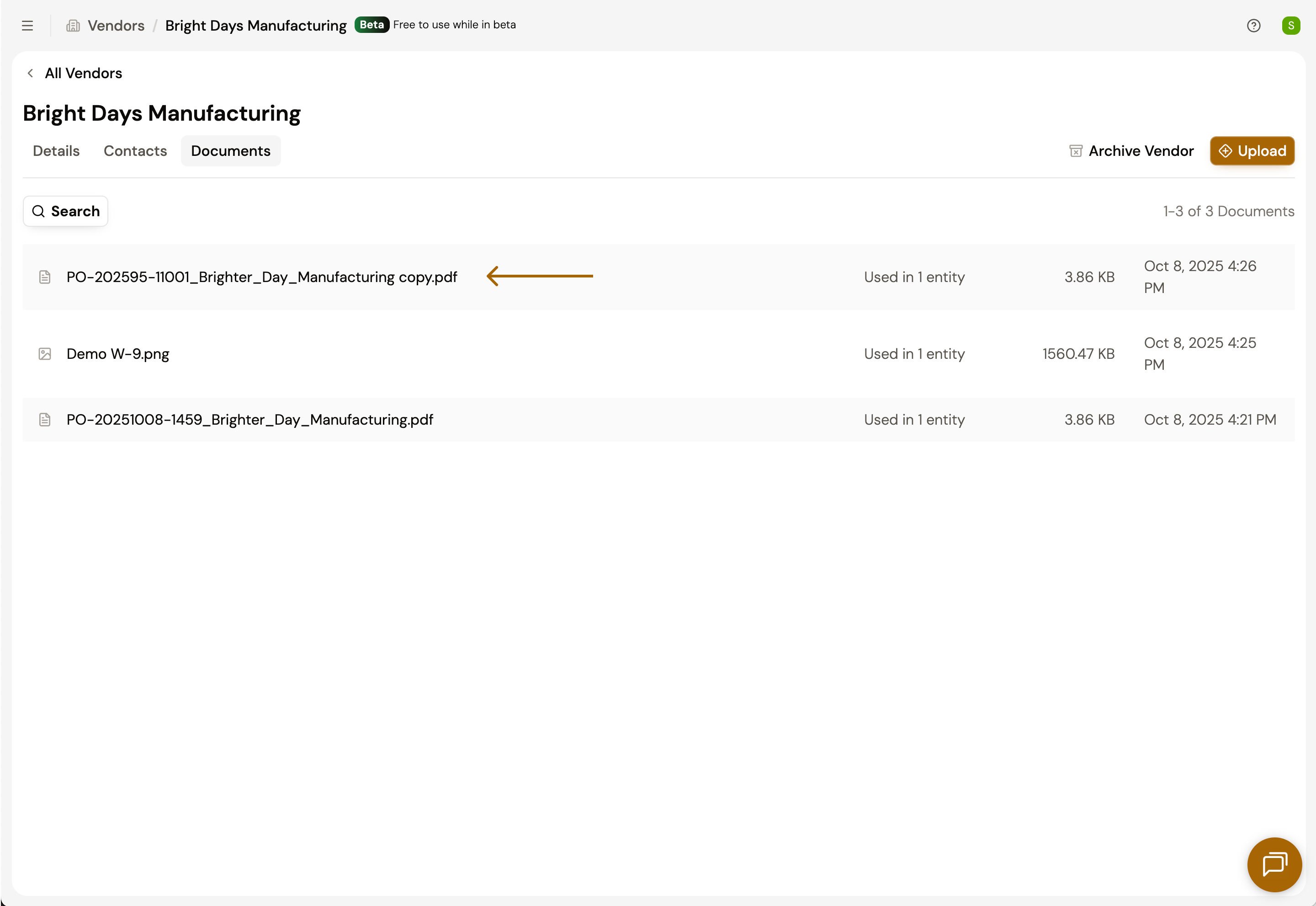Click the Vendors building icon in breadcrumb
This screenshot has height=906, width=1316.
pos(73,26)
